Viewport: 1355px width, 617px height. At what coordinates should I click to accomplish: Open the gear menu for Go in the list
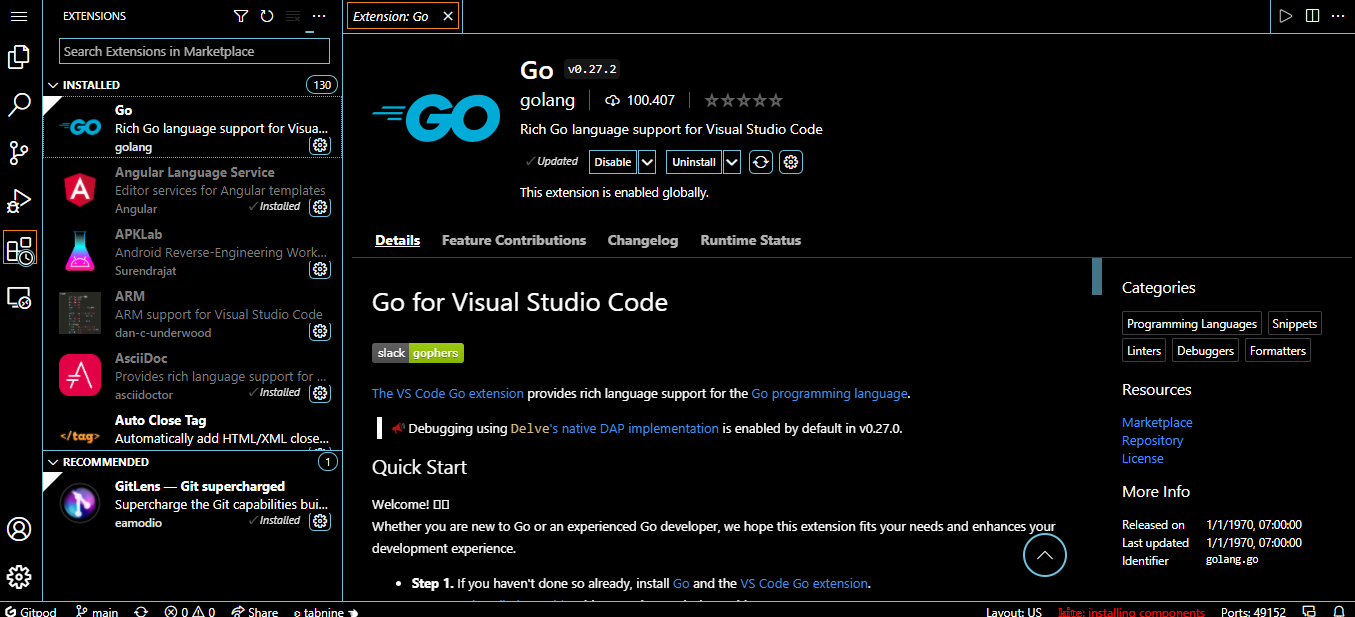[320, 145]
